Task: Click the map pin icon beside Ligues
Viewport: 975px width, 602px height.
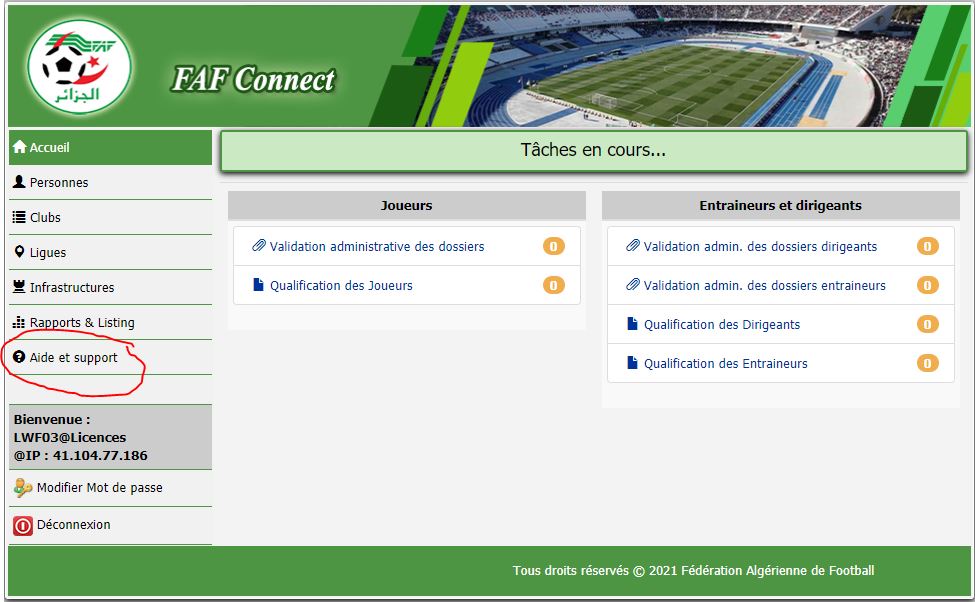Action: coord(19,252)
